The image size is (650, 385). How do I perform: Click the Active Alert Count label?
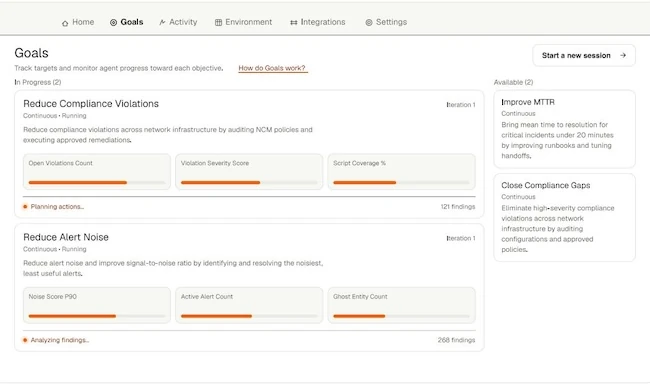(207, 297)
